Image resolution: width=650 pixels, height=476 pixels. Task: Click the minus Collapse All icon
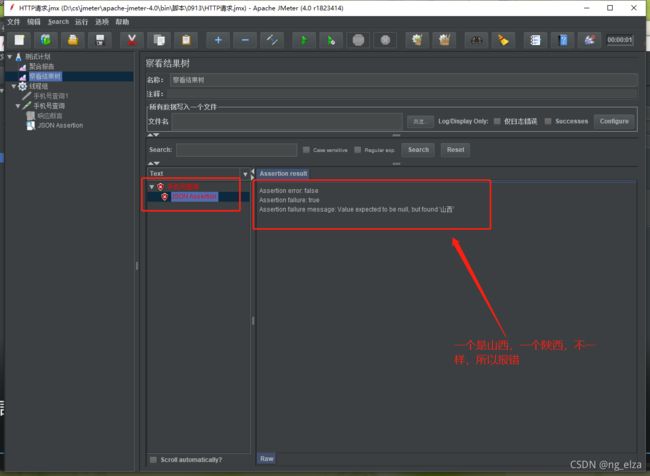tap(245, 40)
